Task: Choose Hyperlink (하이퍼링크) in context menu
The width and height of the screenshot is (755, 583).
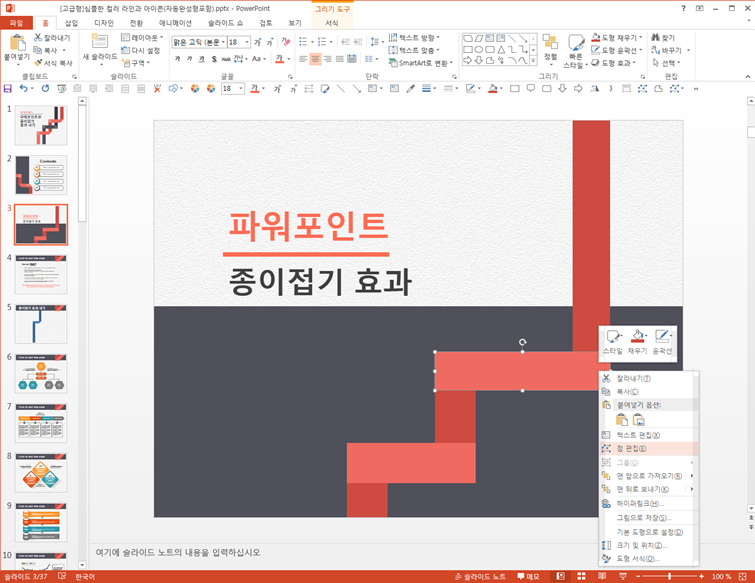Action: (648, 504)
